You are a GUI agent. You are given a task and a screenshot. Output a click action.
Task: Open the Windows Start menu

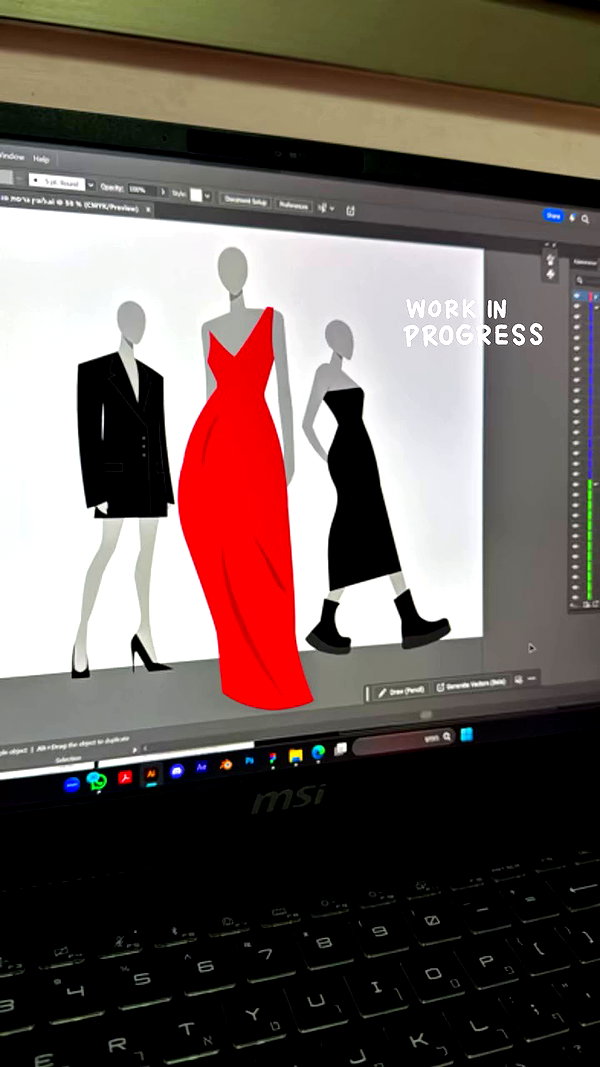pyautogui.click(x=467, y=734)
